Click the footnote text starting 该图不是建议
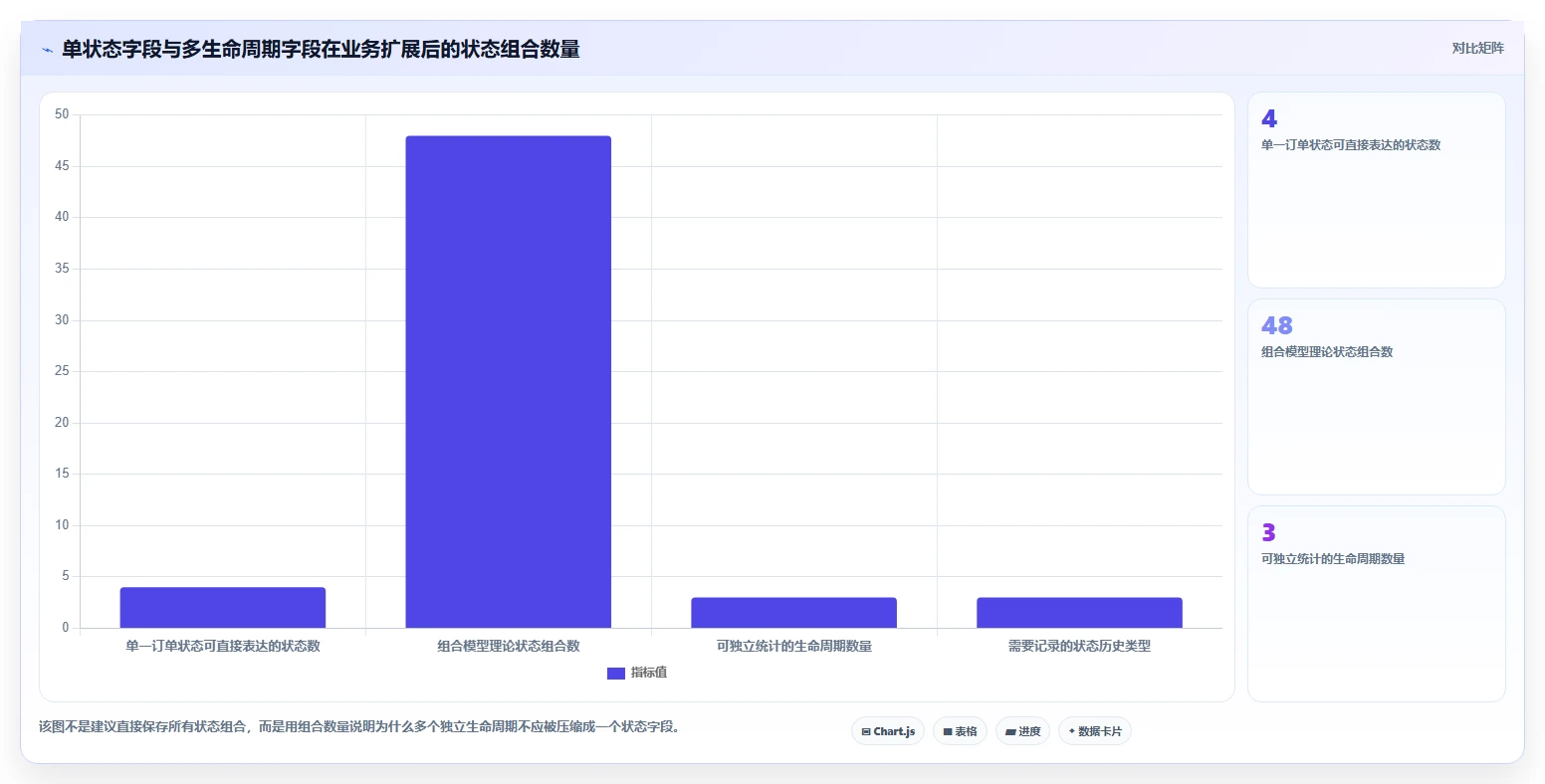This screenshot has height=784, width=1545. click(x=361, y=727)
